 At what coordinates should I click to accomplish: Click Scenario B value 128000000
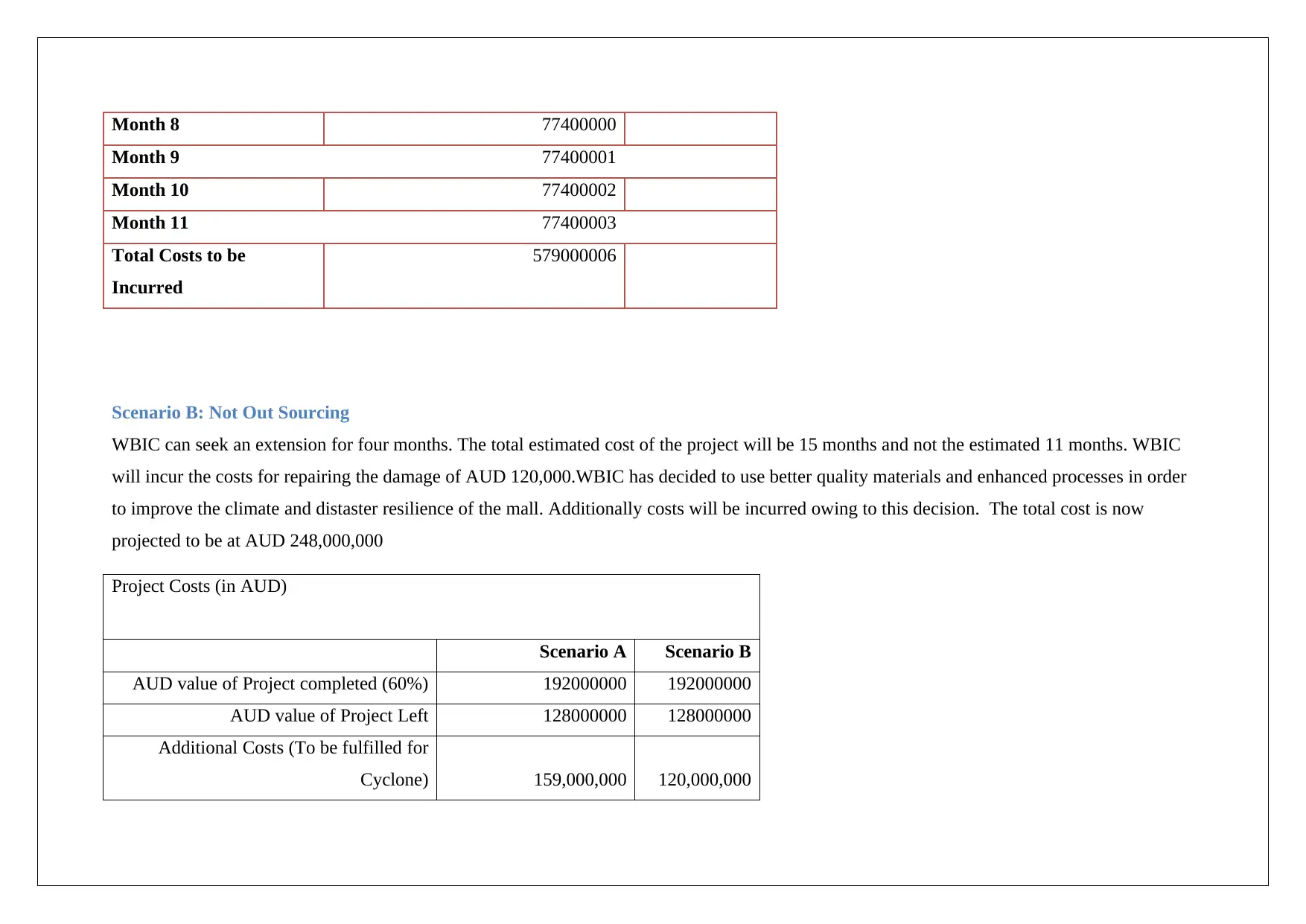pyautogui.click(x=709, y=716)
